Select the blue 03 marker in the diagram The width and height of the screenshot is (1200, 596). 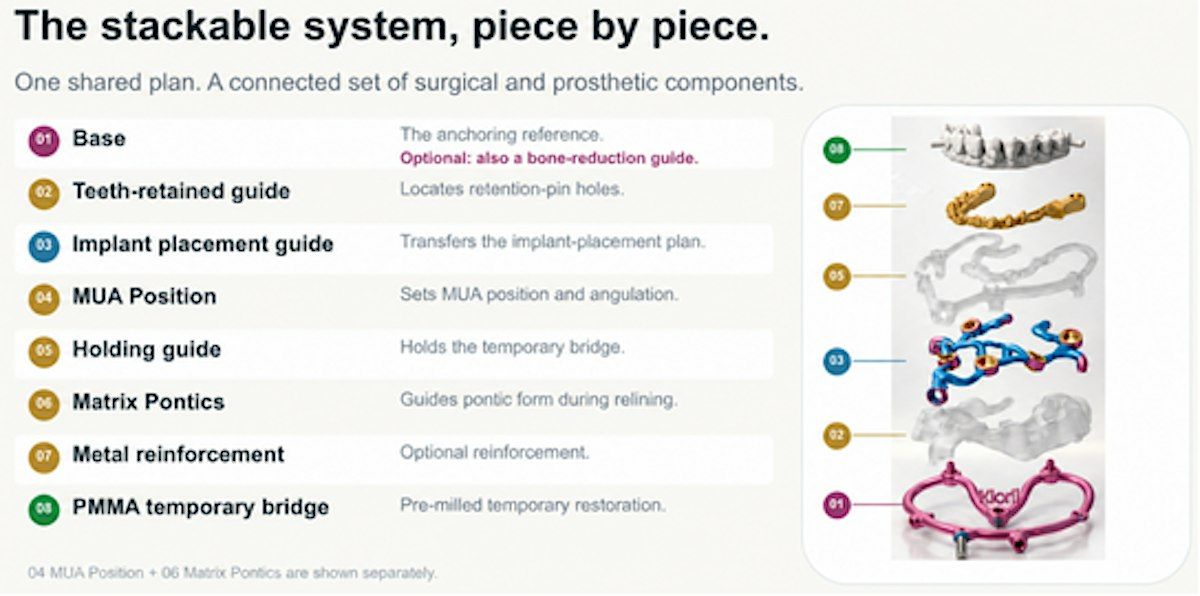(x=837, y=362)
